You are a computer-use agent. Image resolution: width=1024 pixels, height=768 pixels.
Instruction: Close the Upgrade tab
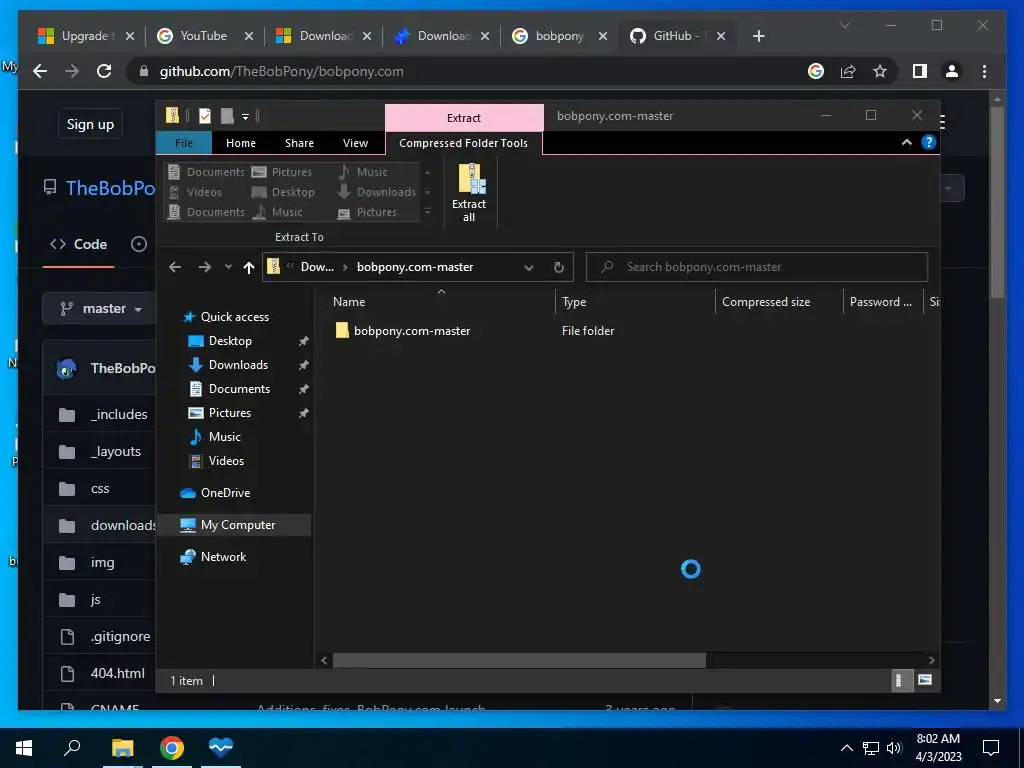tap(130, 37)
